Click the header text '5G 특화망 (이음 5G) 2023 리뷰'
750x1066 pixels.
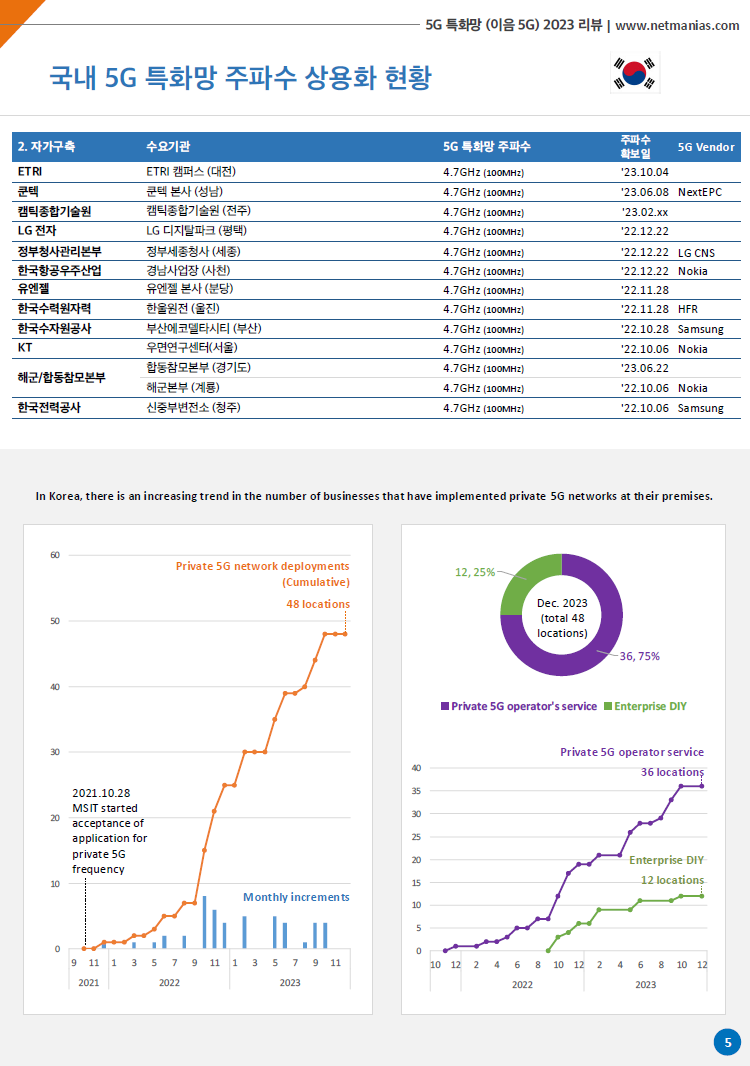[514, 25]
